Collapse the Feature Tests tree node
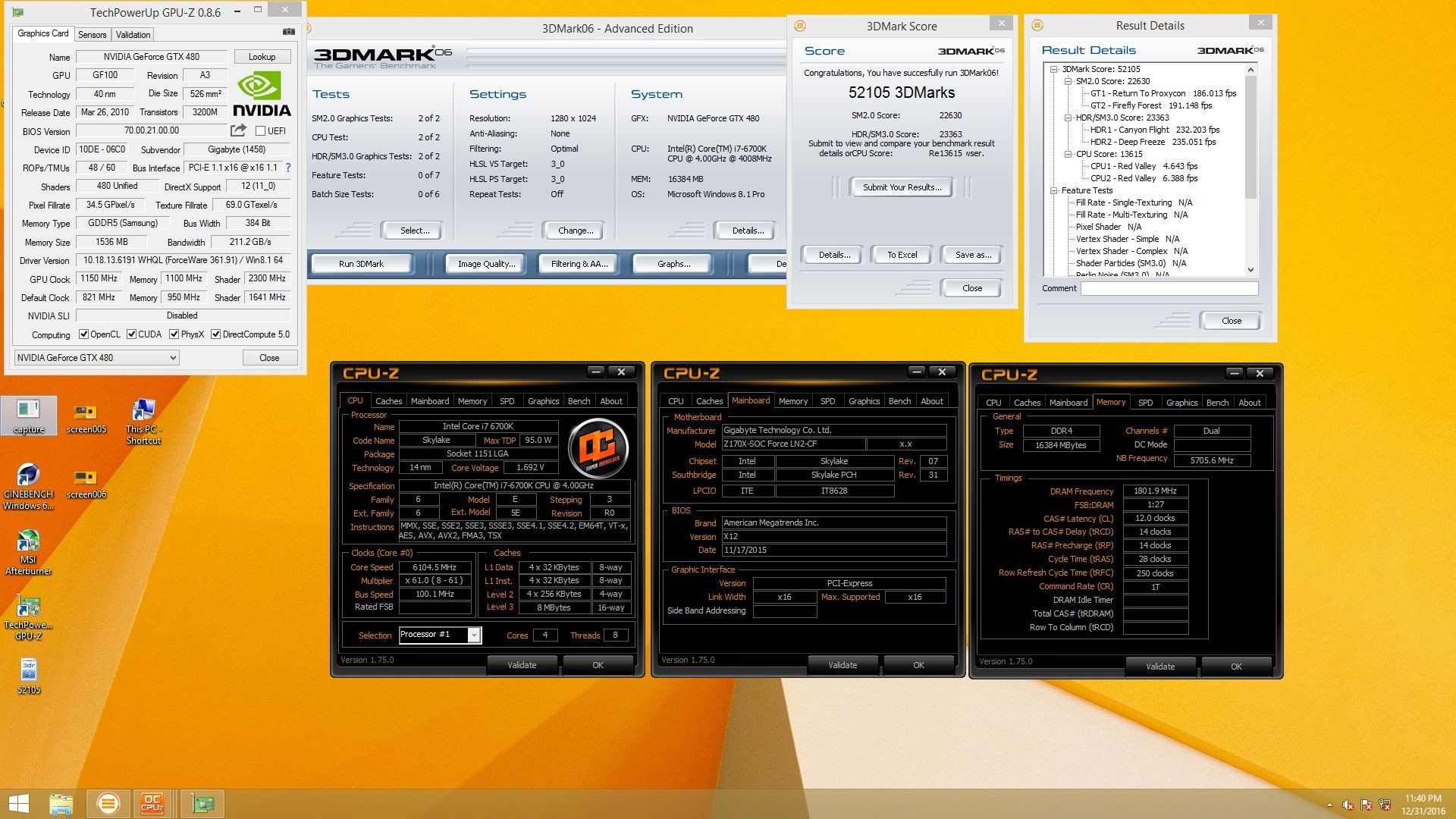The image size is (1456, 819). (1054, 190)
